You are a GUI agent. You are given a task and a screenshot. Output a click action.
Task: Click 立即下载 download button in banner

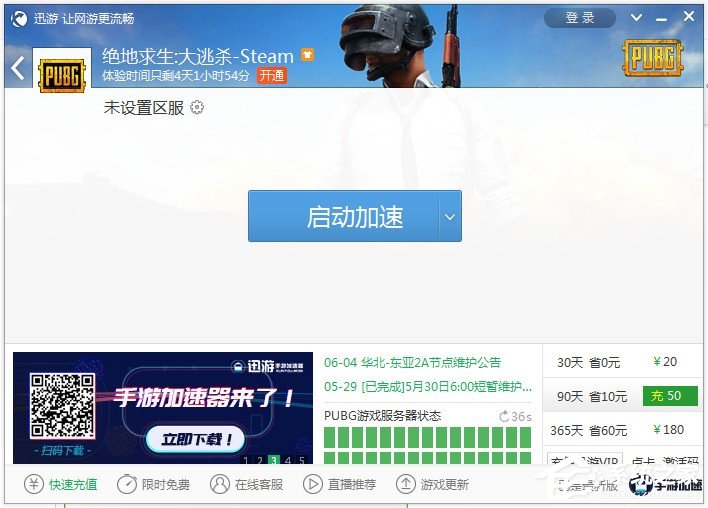196,439
